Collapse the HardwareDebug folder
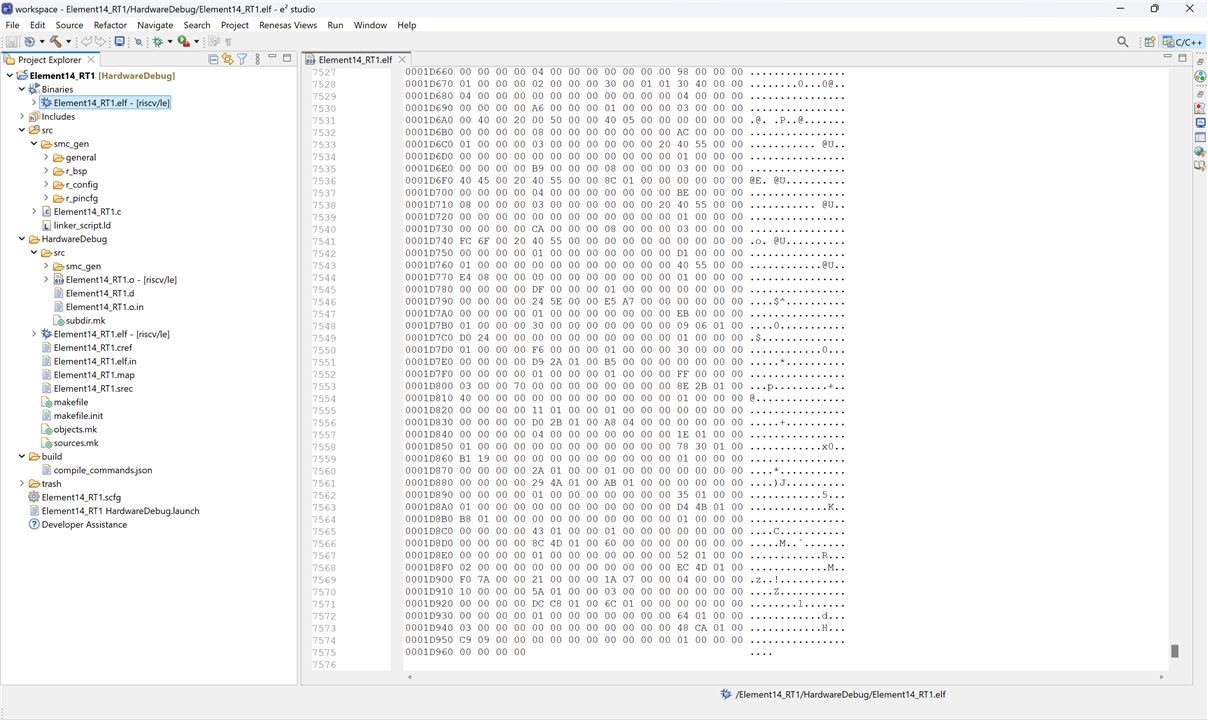Viewport: 1208px width, 720px height. pyautogui.click(x=22, y=239)
